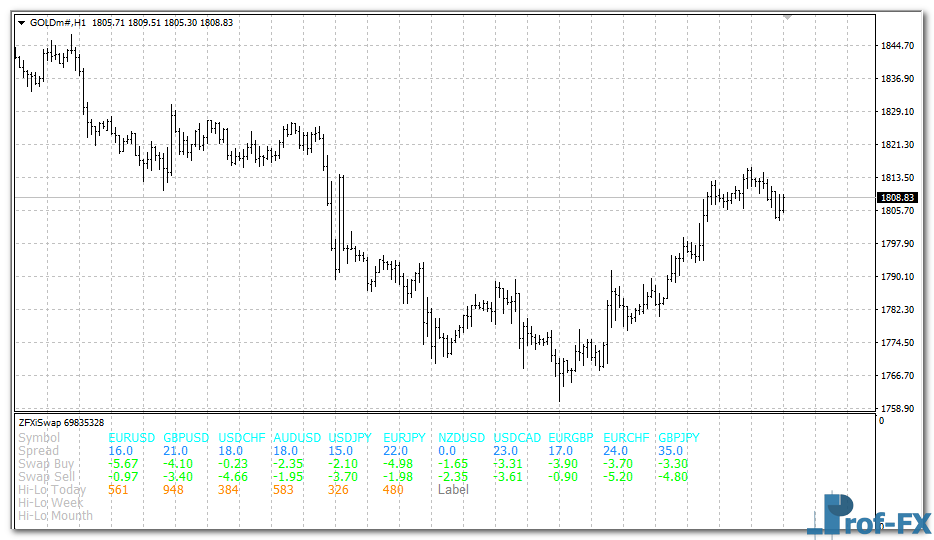Click the NZDUSD symbol header
Image resolution: width=934 pixels, height=540 pixels.
click(461, 438)
